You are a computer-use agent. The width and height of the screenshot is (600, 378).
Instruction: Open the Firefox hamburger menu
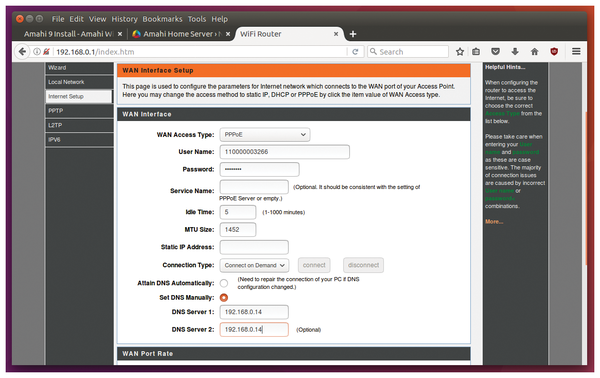(x=576, y=51)
